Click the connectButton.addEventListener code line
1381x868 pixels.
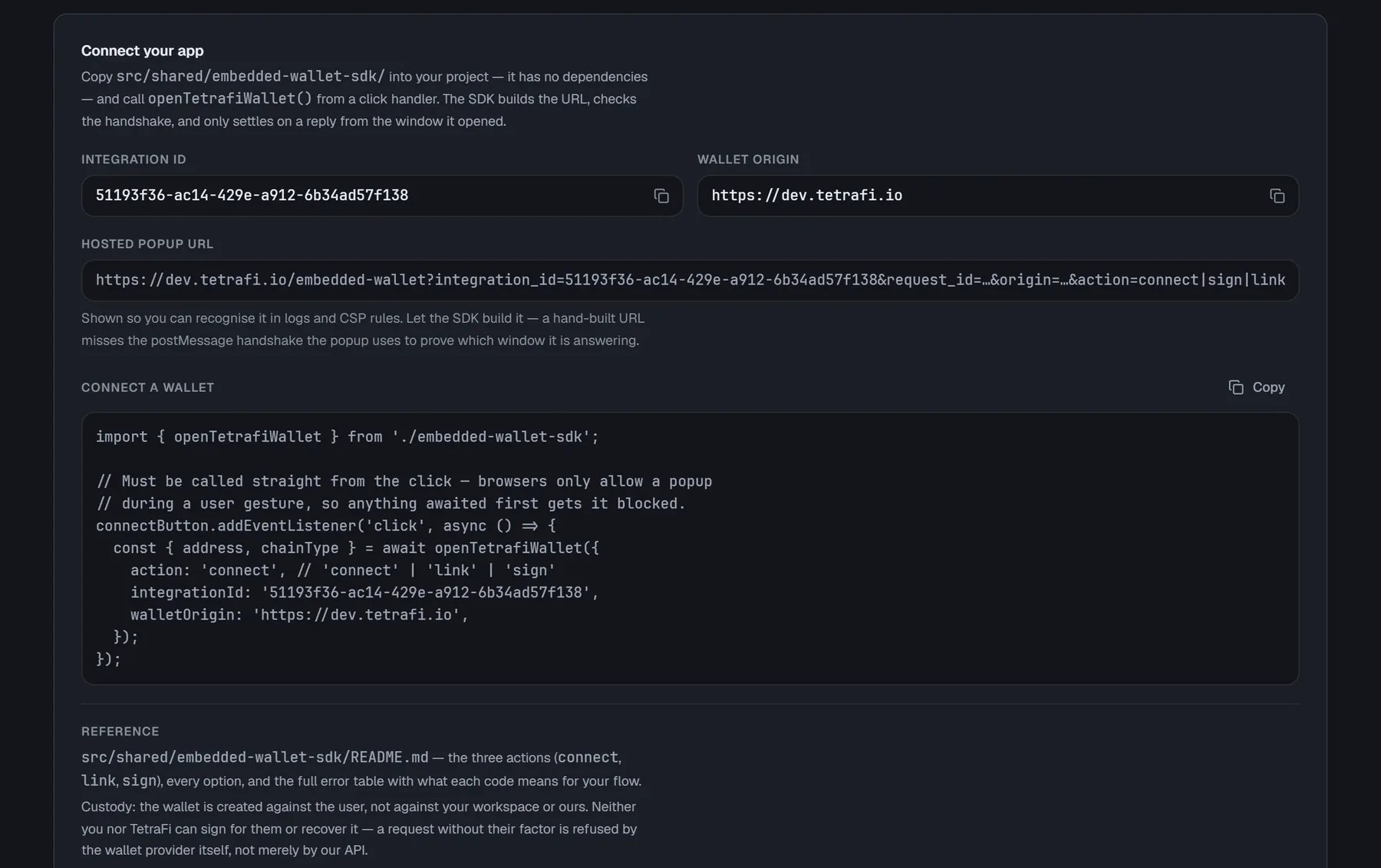pos(326,526)
